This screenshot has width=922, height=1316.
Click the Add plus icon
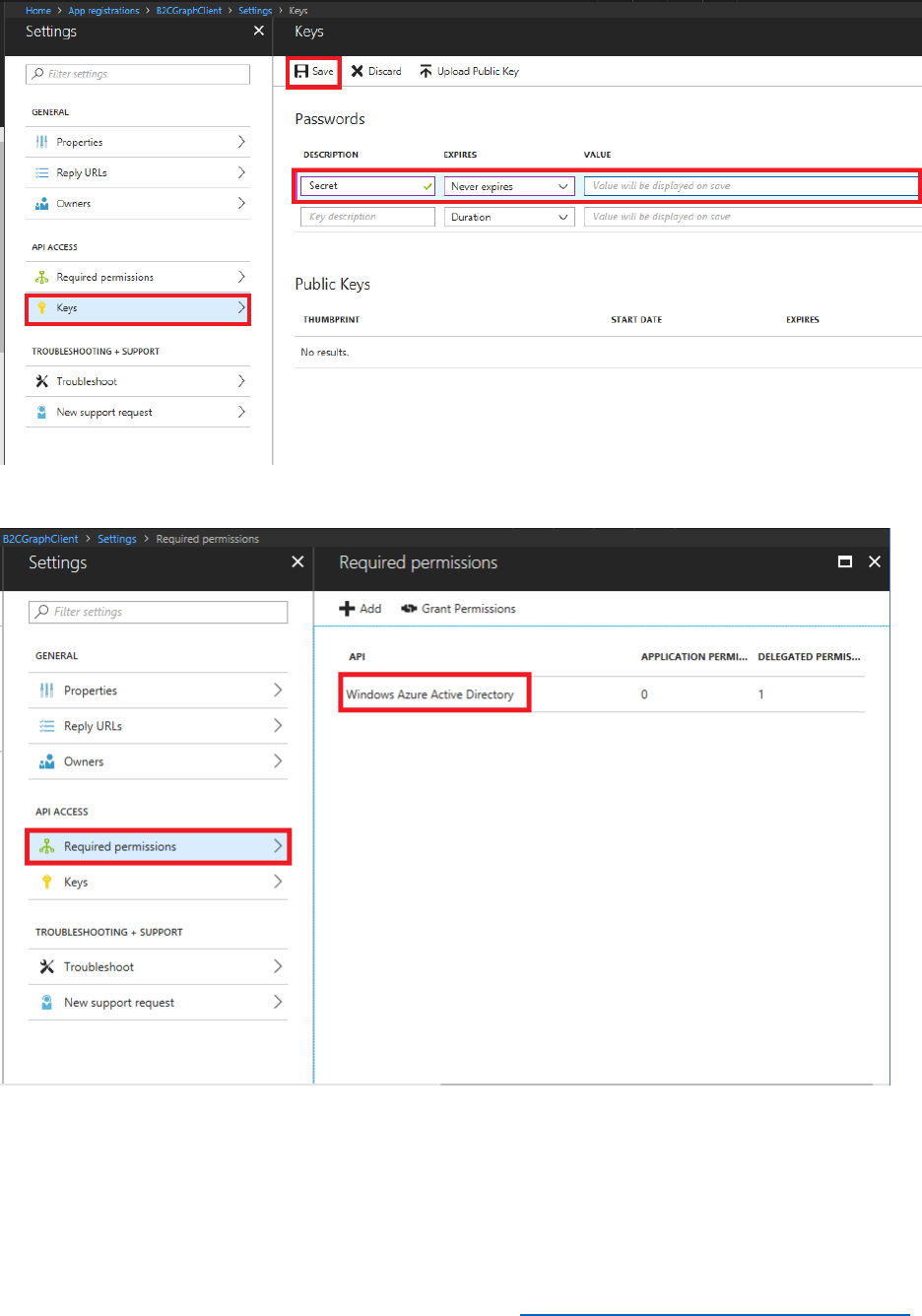pos(347,609)
